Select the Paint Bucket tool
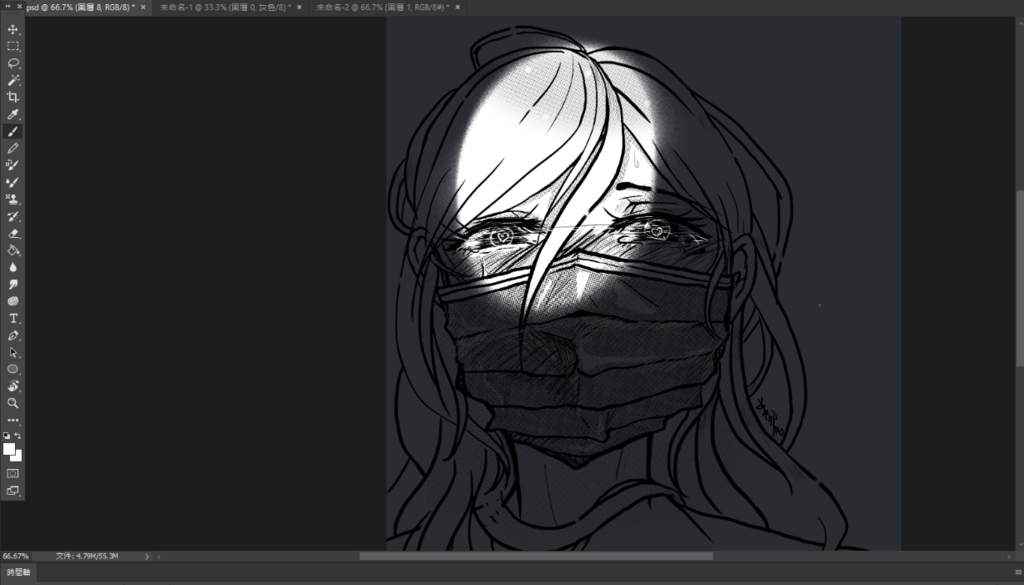 12,250
